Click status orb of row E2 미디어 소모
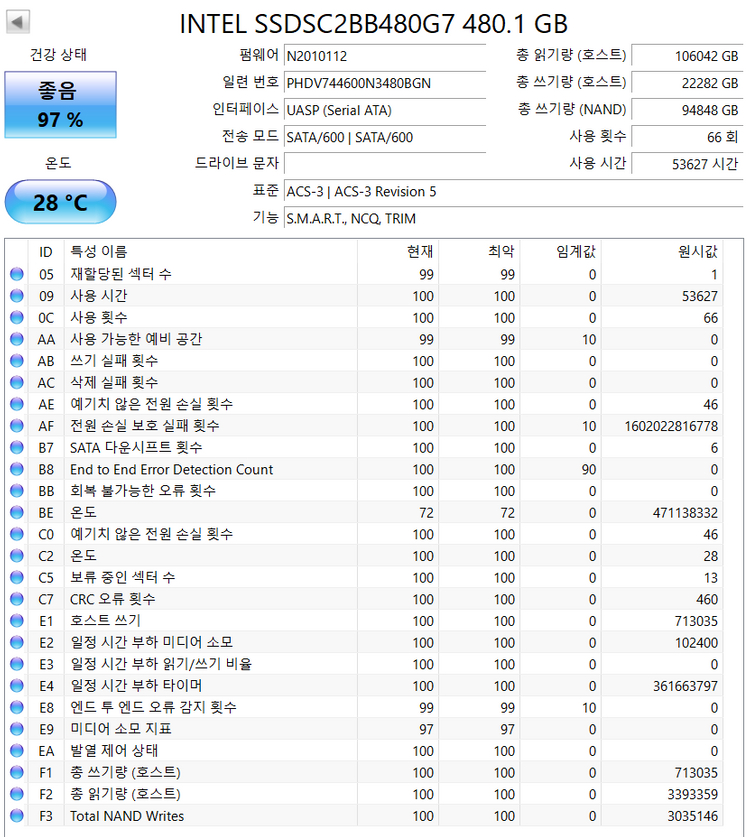The width and height of the screenshot is (750, 837). pos(17,642)
